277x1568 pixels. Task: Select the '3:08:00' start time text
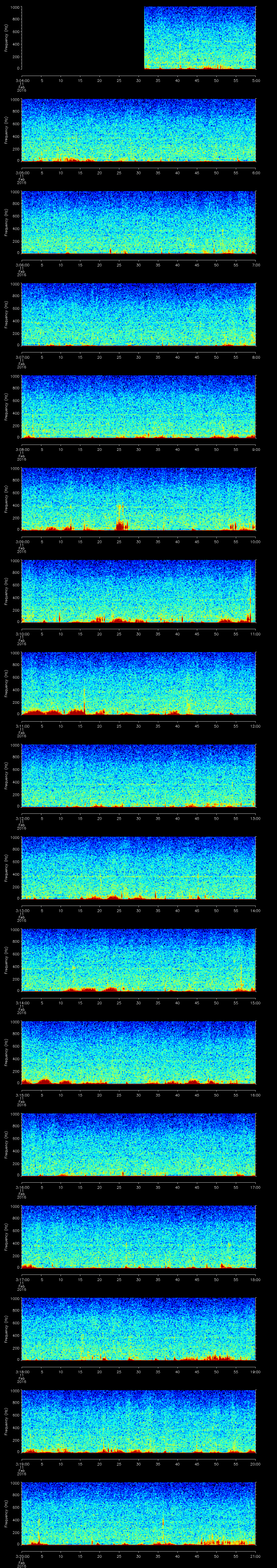pyautogui.click(x=22, y=449)
